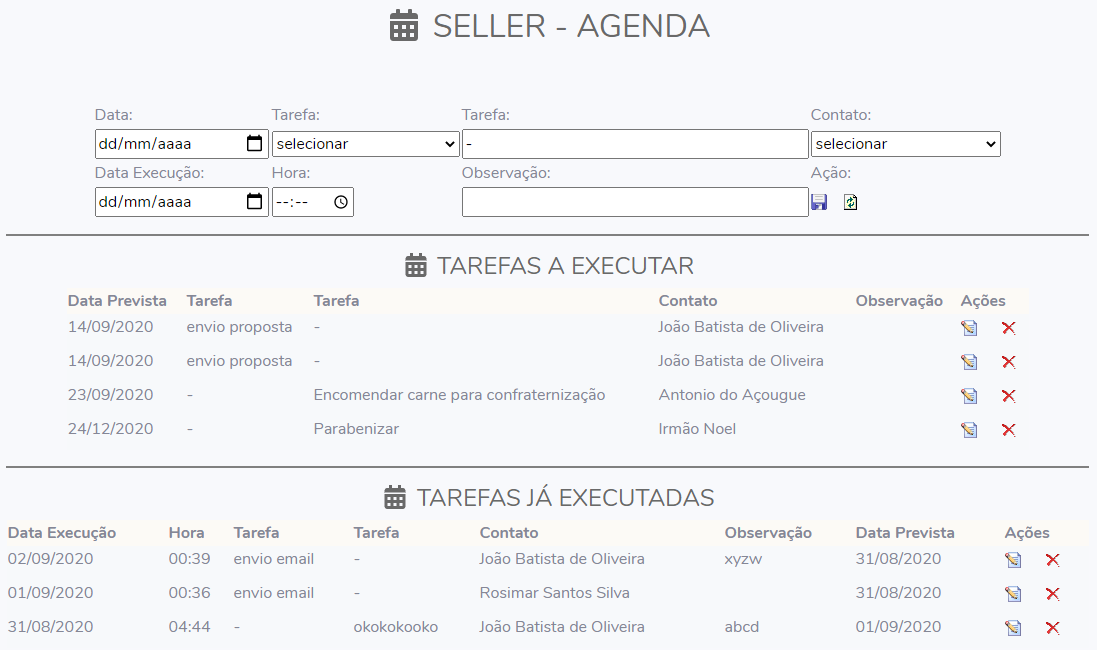Click the Data Execução date input in the form

tap(182, 202)
